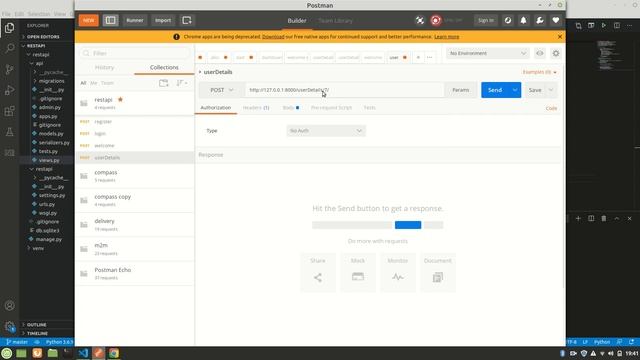
Task: Open a new Postman window icon
Action: tap(187, 20)
